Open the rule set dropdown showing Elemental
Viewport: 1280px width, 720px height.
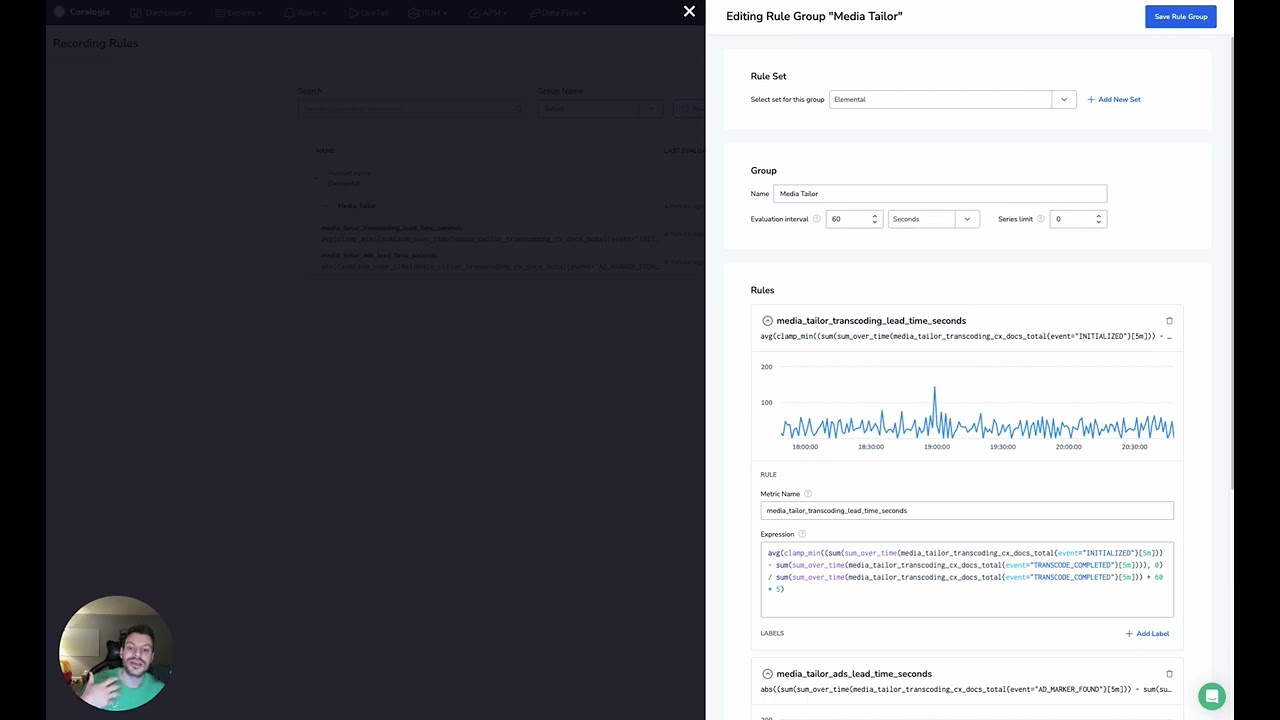tap(952, 99)
